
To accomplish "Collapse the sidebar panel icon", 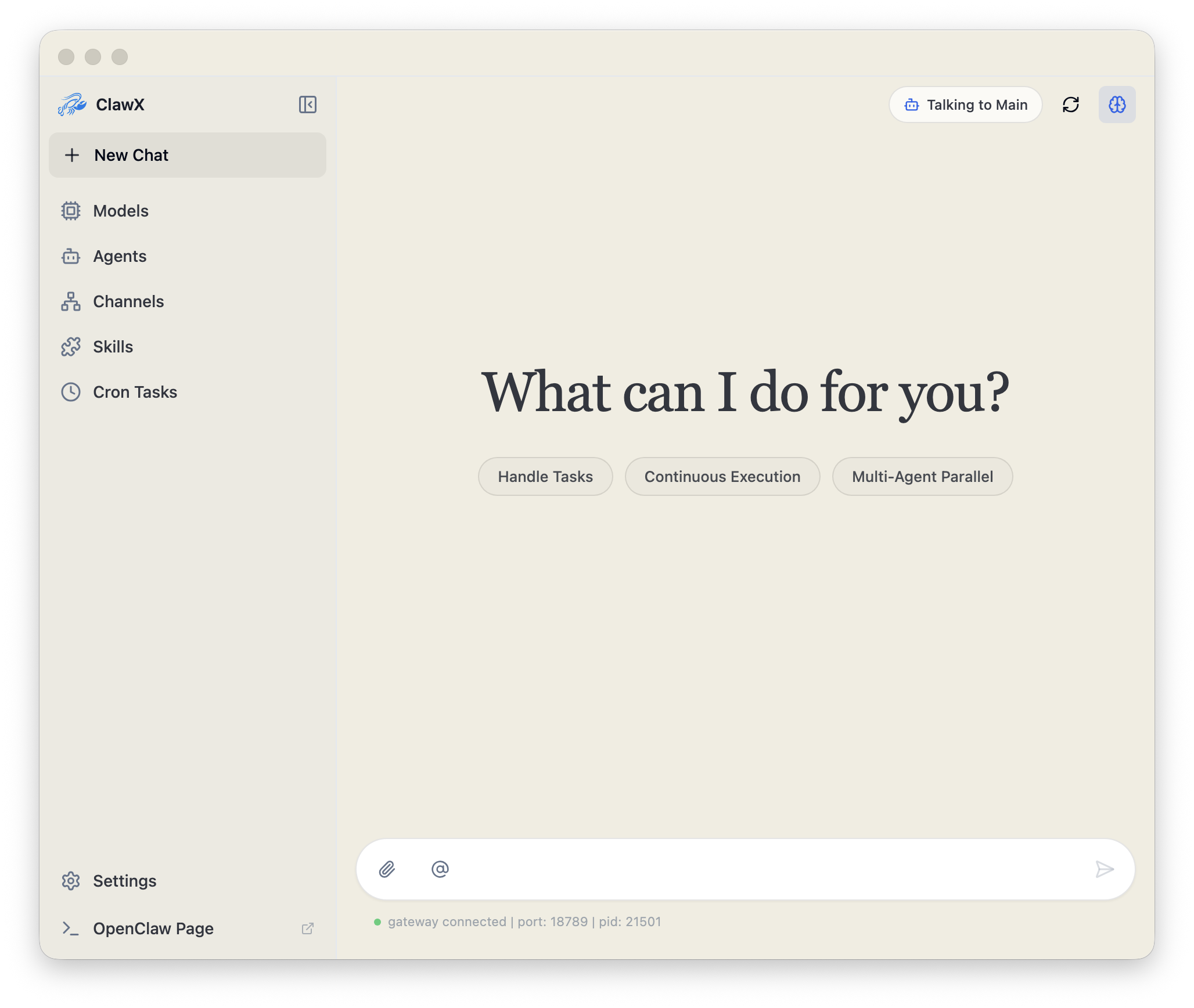I will (307, 105).
